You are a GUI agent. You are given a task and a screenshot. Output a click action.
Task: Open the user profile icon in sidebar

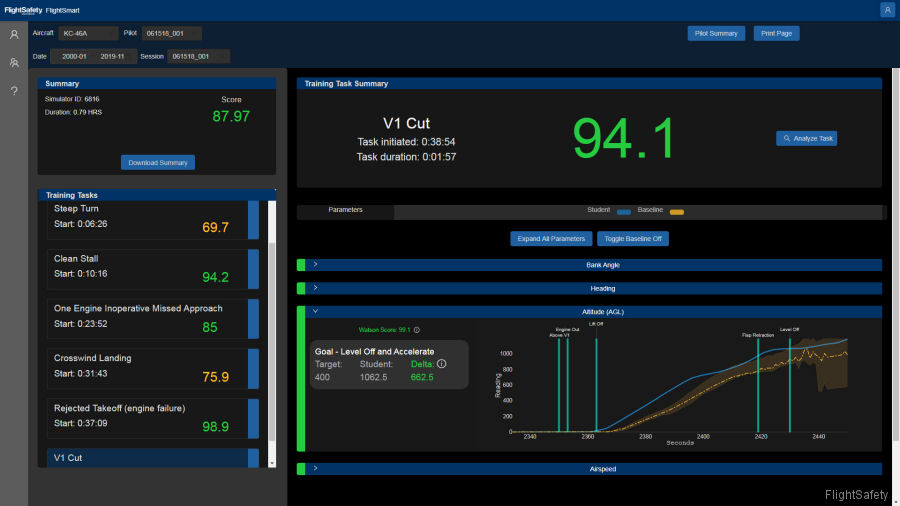coord(14,35)
